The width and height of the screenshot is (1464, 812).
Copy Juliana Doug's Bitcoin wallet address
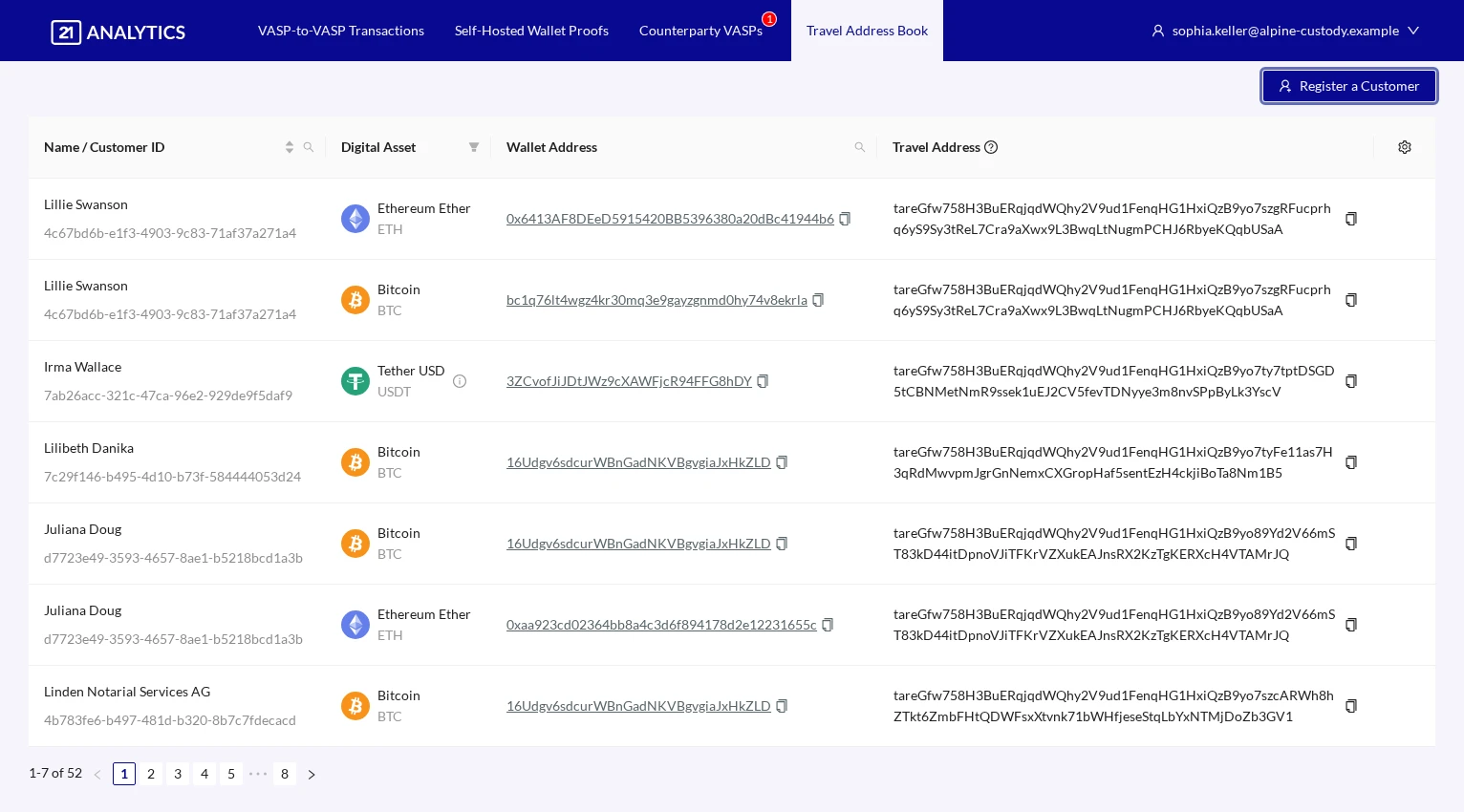782,544
